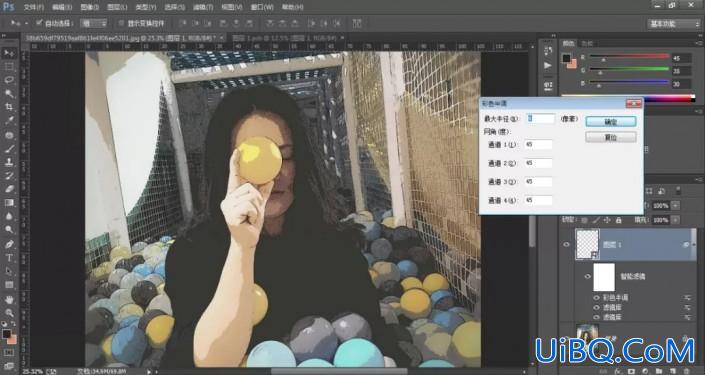The height and width of the screenshot is (375, 705).
Task: Open Actions panel play icon
Action: point(548,66)
